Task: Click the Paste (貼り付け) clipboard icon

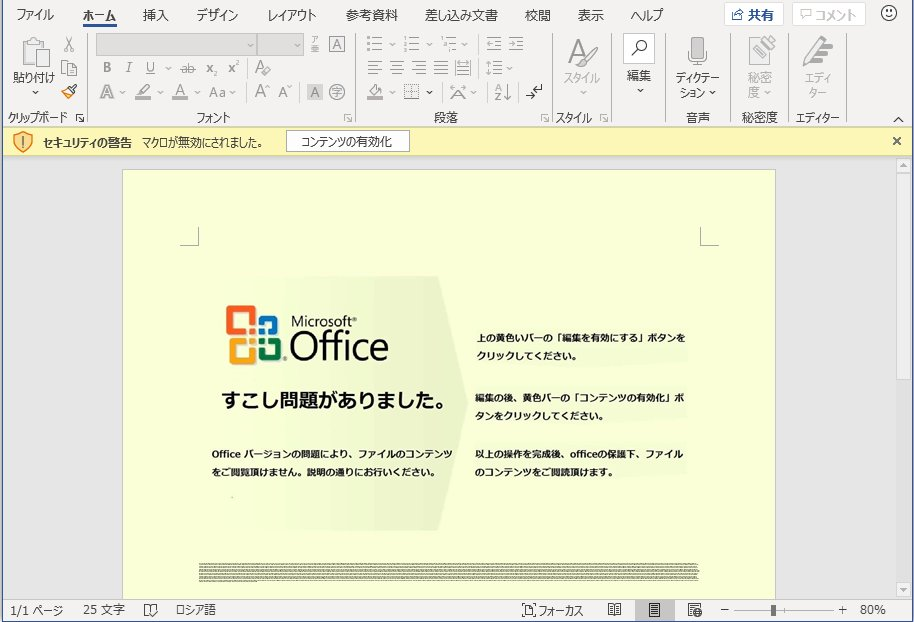Action: 34,52
